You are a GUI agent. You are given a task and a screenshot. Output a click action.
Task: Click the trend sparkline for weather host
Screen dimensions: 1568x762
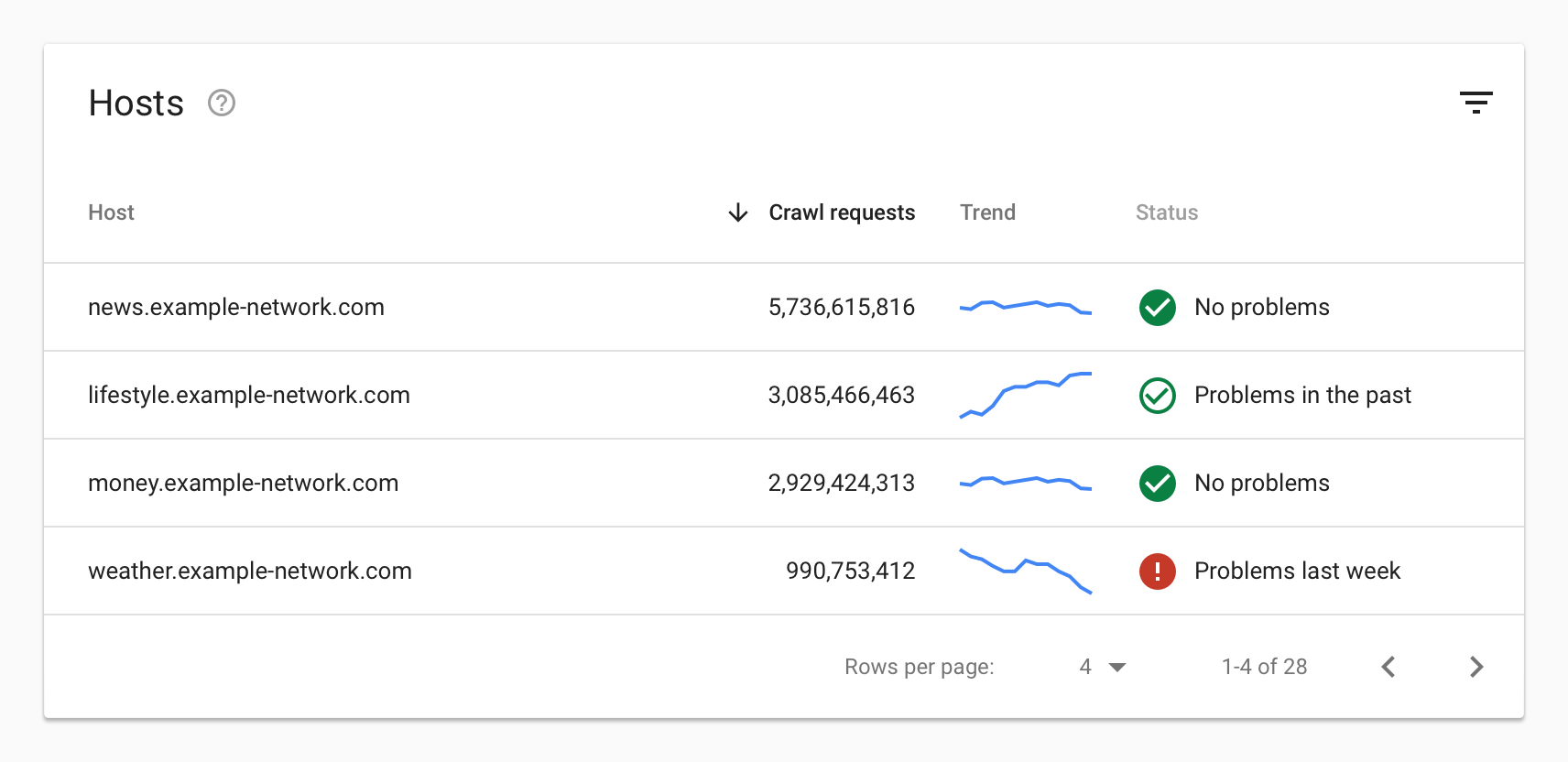[x=1025, y=571]
